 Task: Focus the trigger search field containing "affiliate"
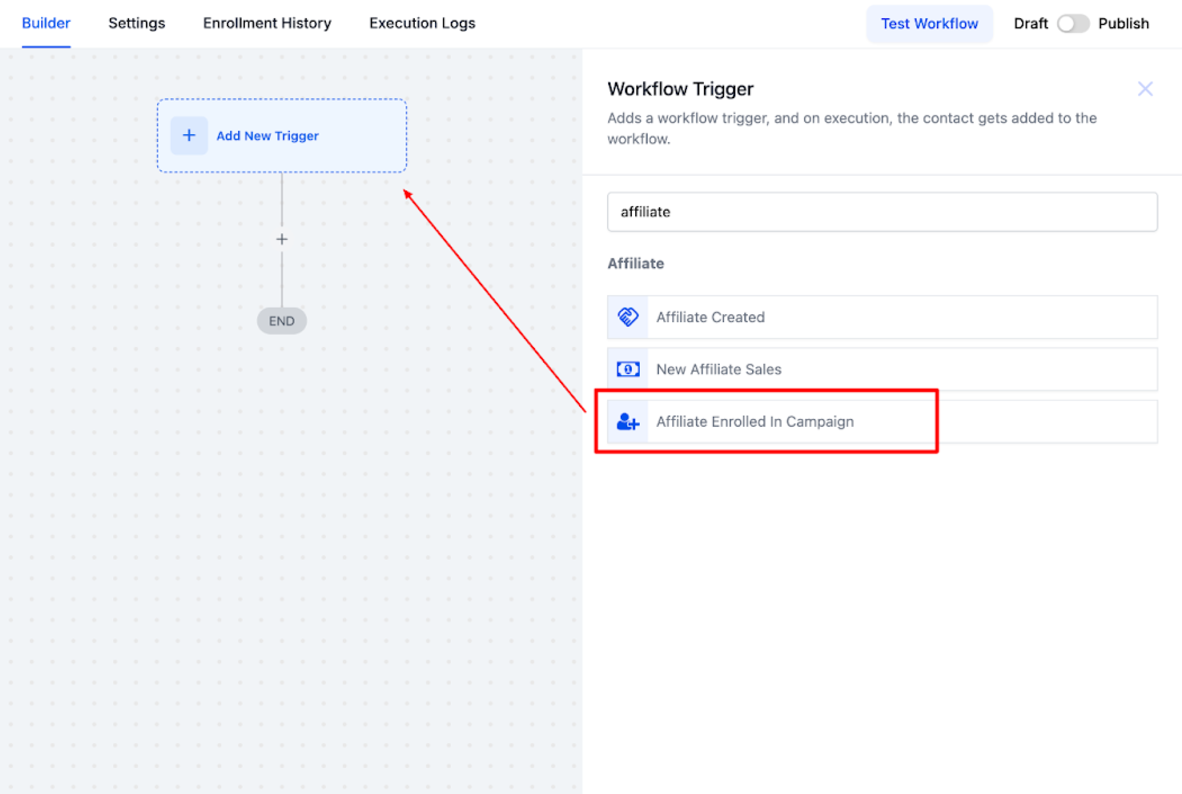click(x=882, y=212)
